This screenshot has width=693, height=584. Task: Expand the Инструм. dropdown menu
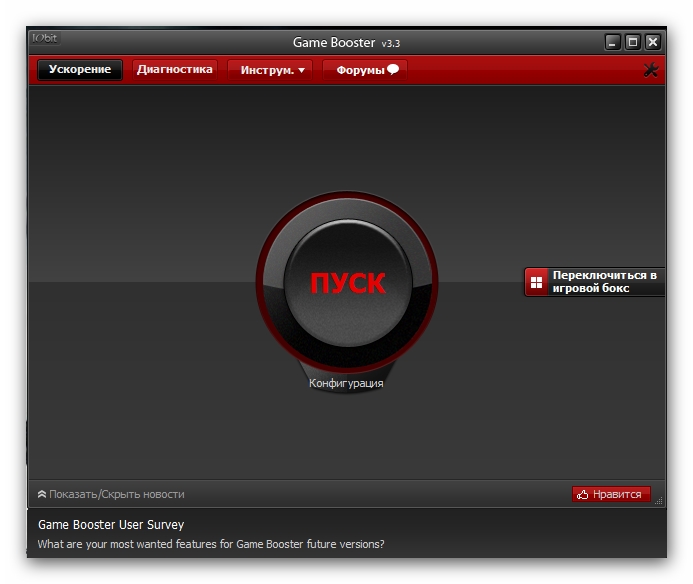pyautogui.click(x=270, y=70)
